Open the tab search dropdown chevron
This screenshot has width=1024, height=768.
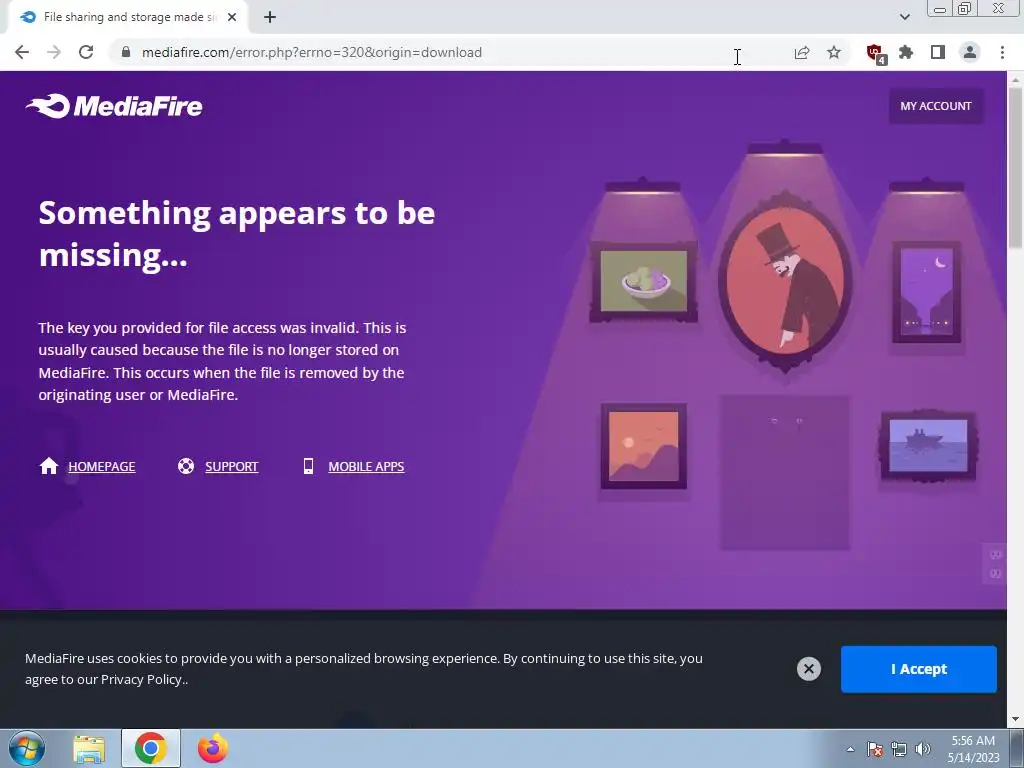click(x=904, y=17)
